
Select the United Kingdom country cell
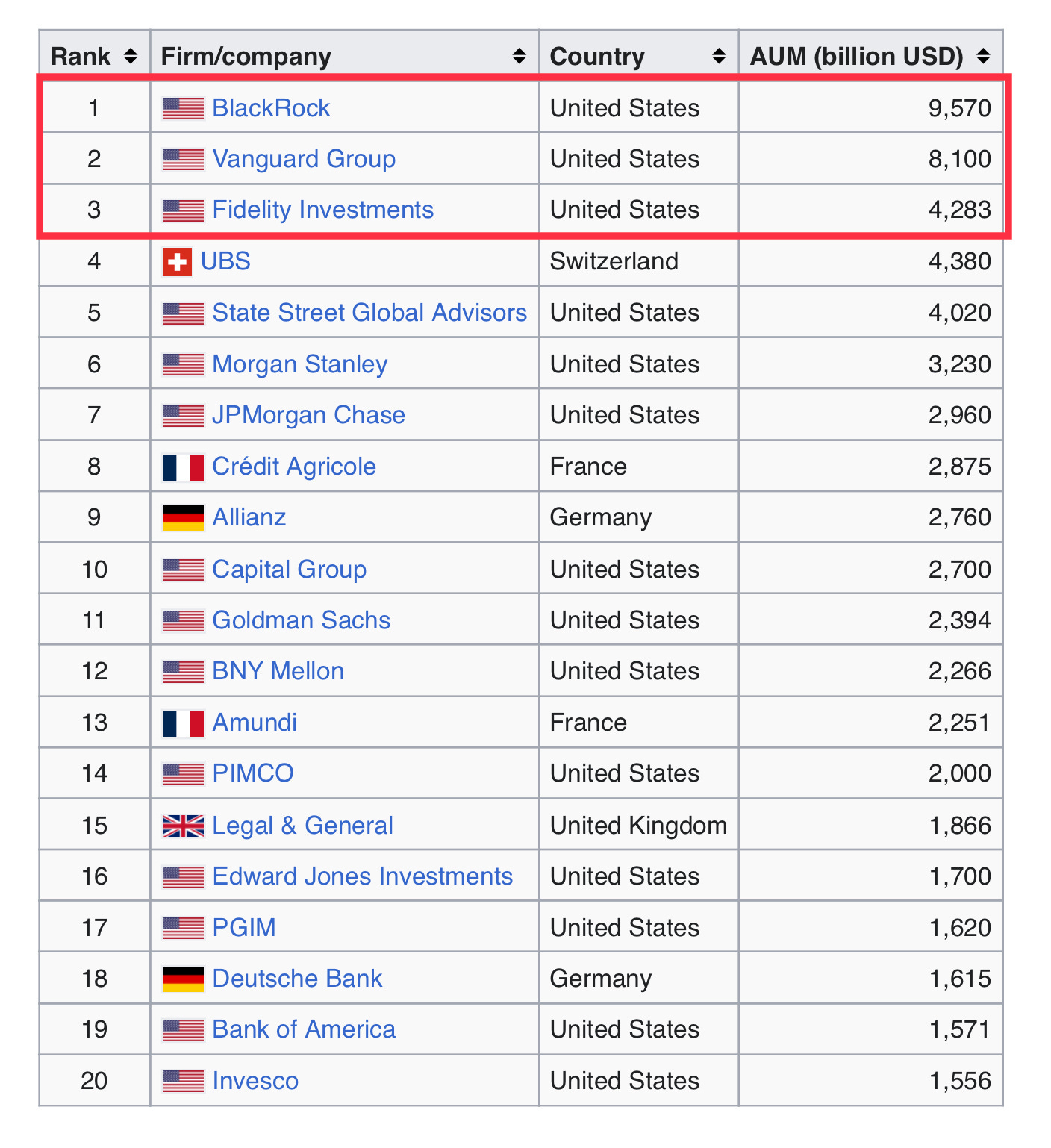pos(639,826)
